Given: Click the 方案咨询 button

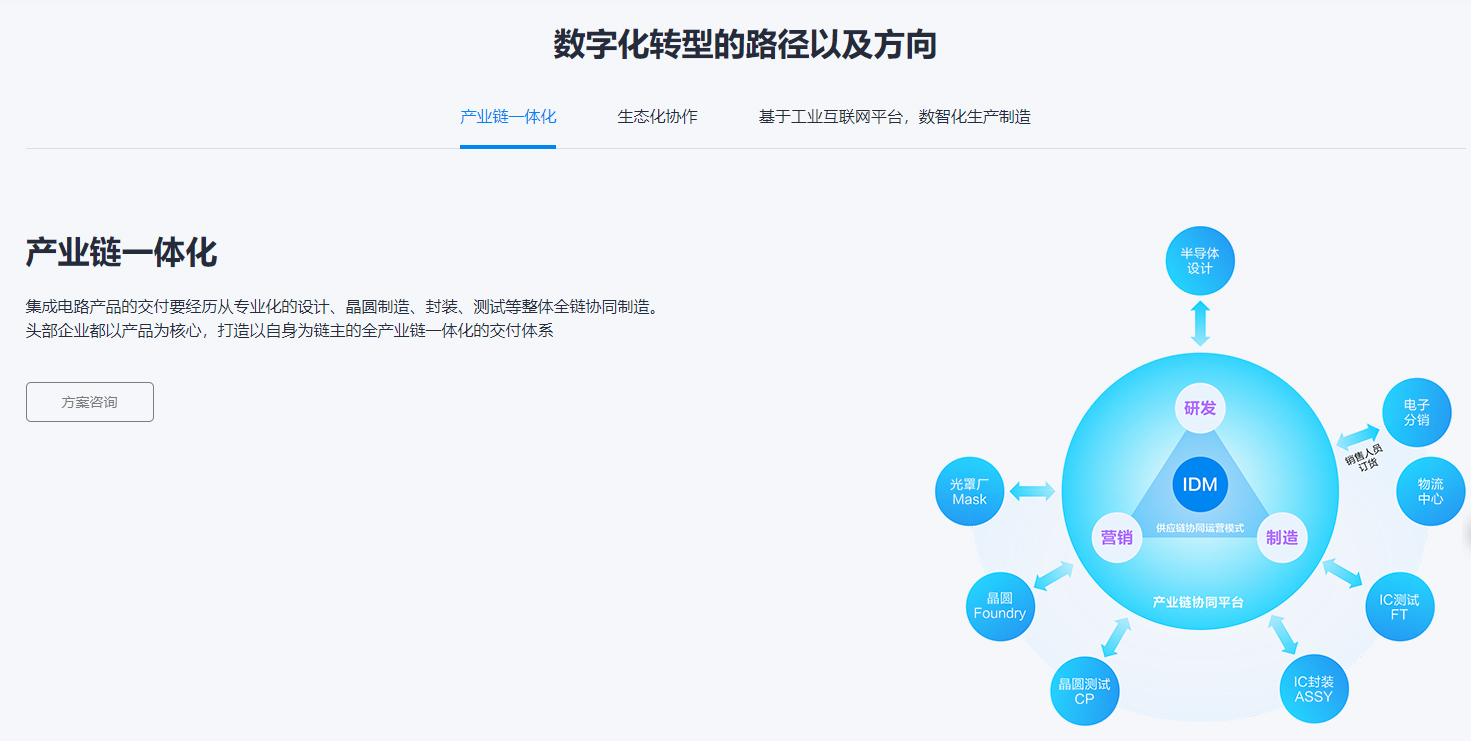Looking at the screenshot, I should (90, 402).
